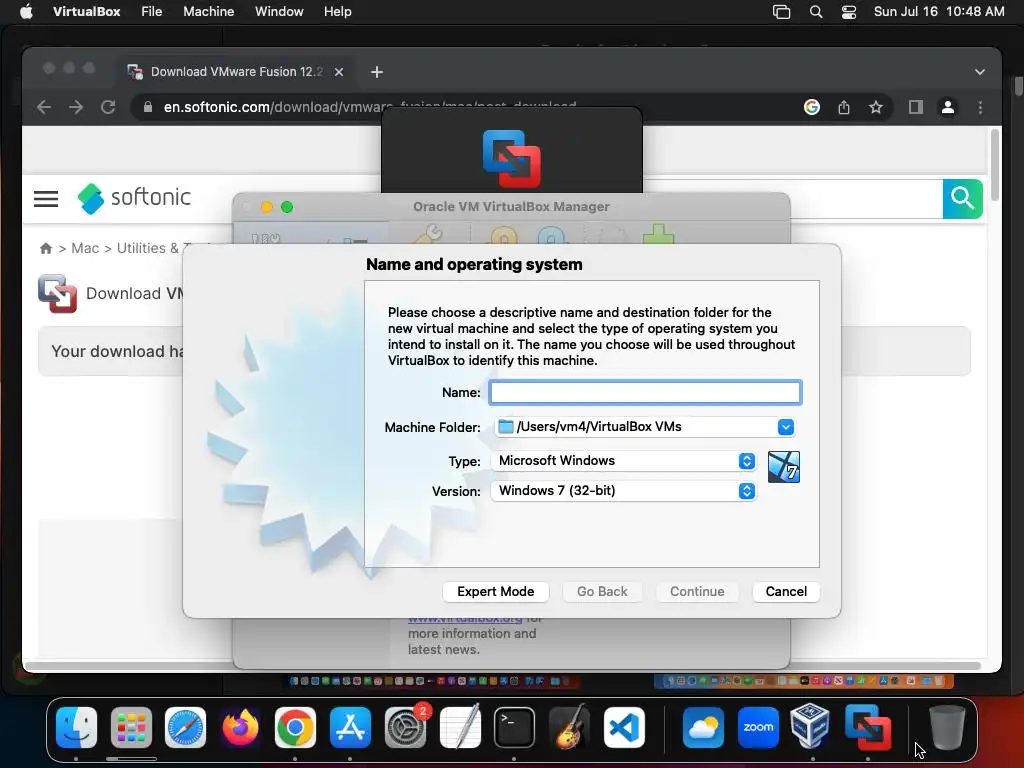Open the Window menu
This screenshot has width=1024, height=768.
279,12
